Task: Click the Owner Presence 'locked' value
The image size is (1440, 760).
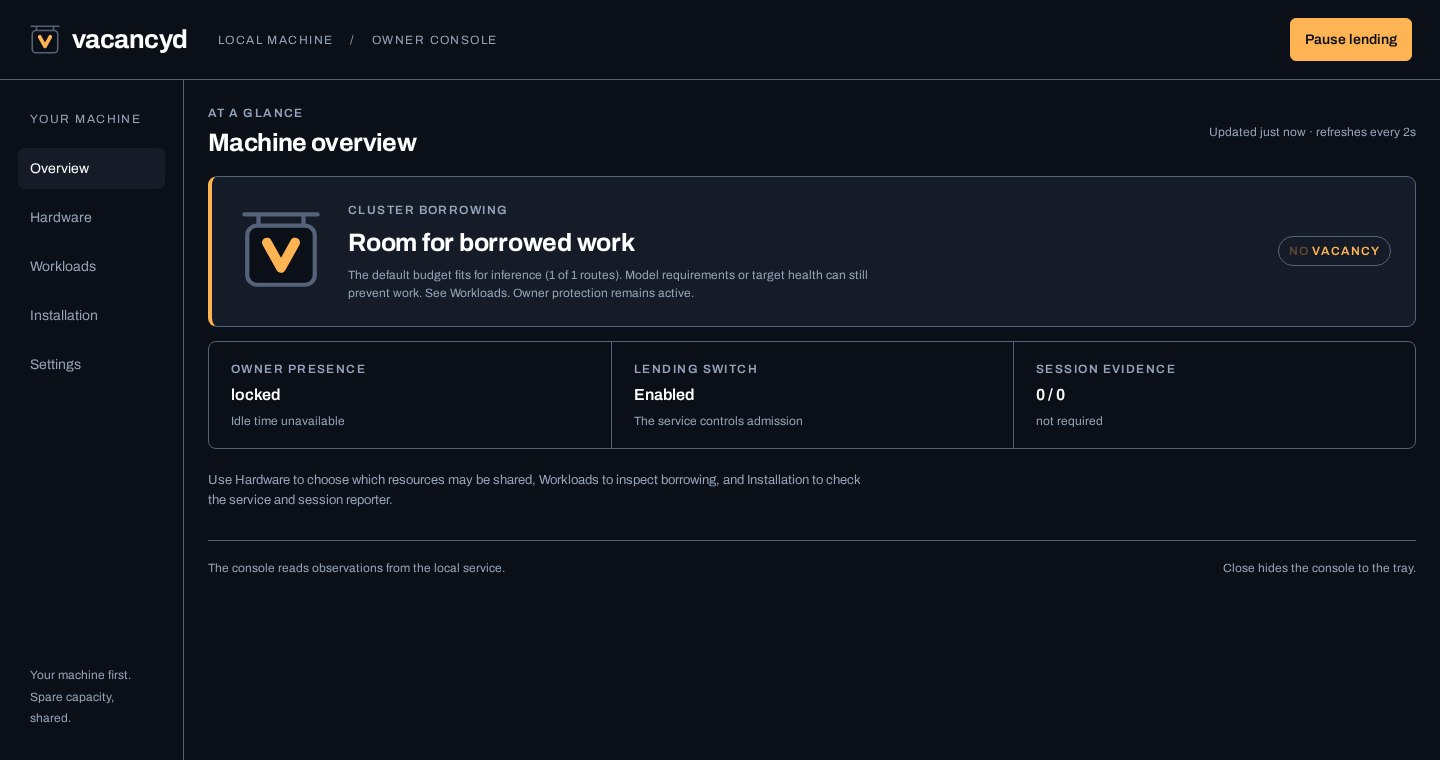Action: tap(255, 394)
